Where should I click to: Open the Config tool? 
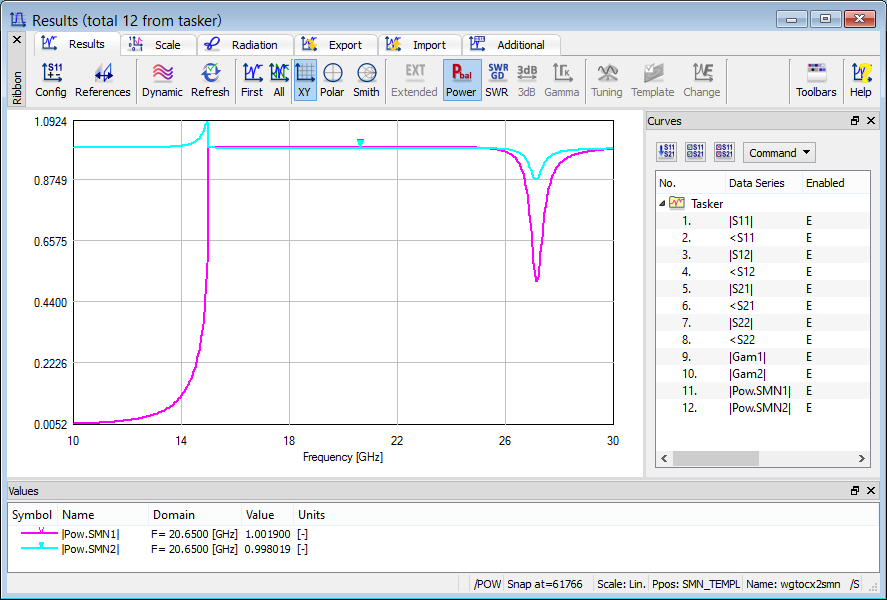[51, 80]
